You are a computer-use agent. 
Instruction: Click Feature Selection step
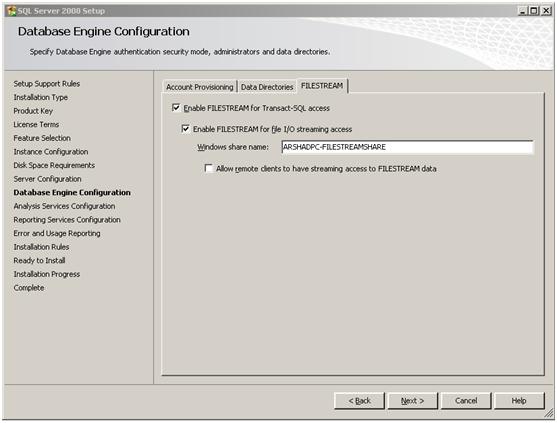point(42,138)
